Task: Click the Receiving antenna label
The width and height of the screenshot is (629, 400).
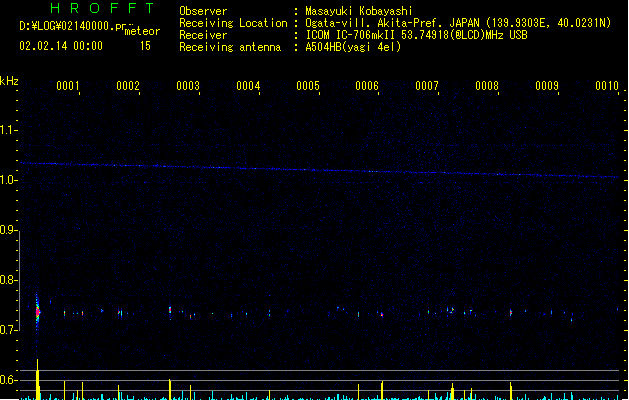Action: 230,47
